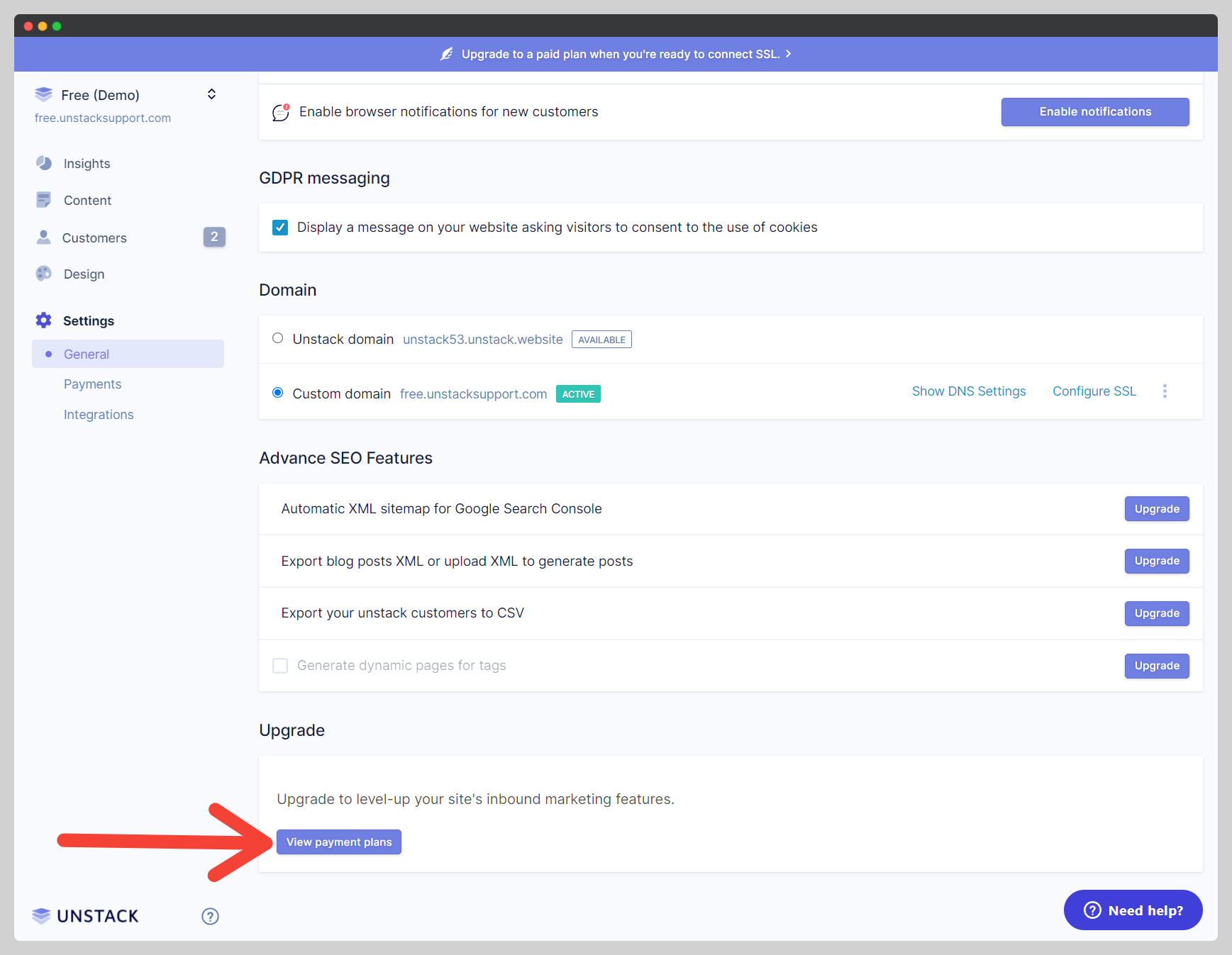Click the Insights pie chart icon

coord(44,163)
